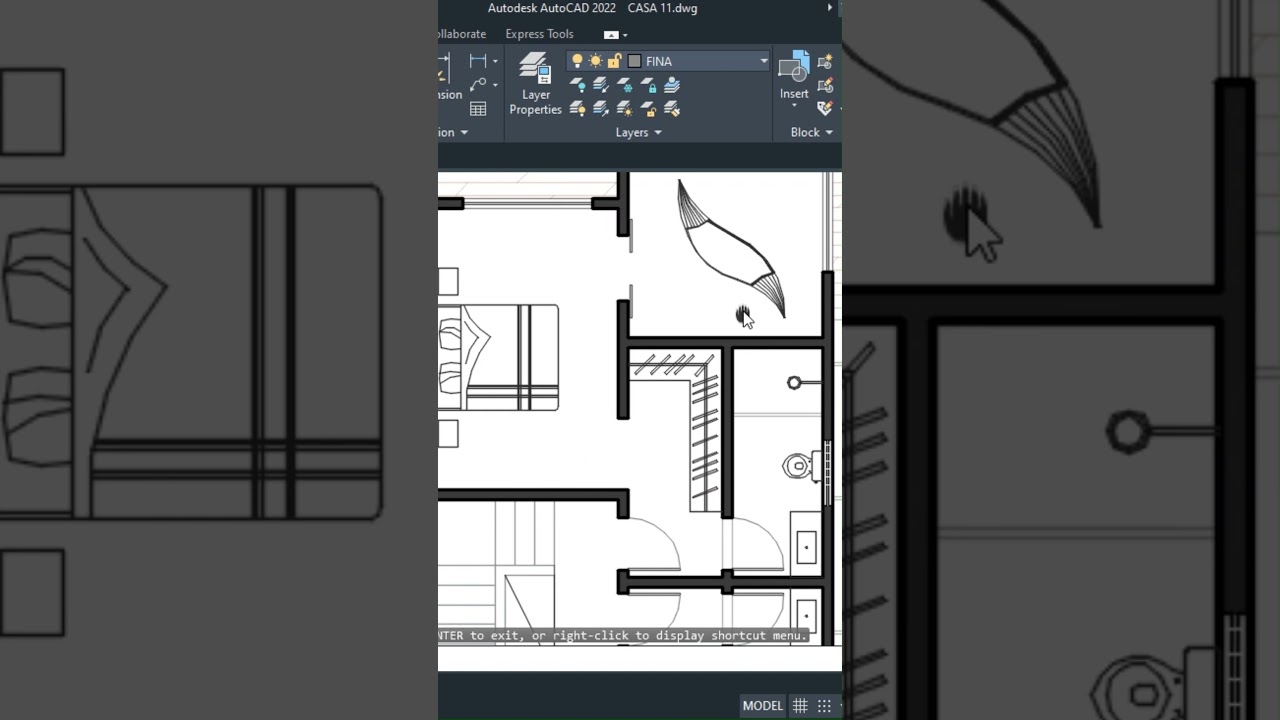Toggle the FINA layer on/off lightbulb
Image resolution: width=1280 pixels, height=720 pixels.
[577, 61]
